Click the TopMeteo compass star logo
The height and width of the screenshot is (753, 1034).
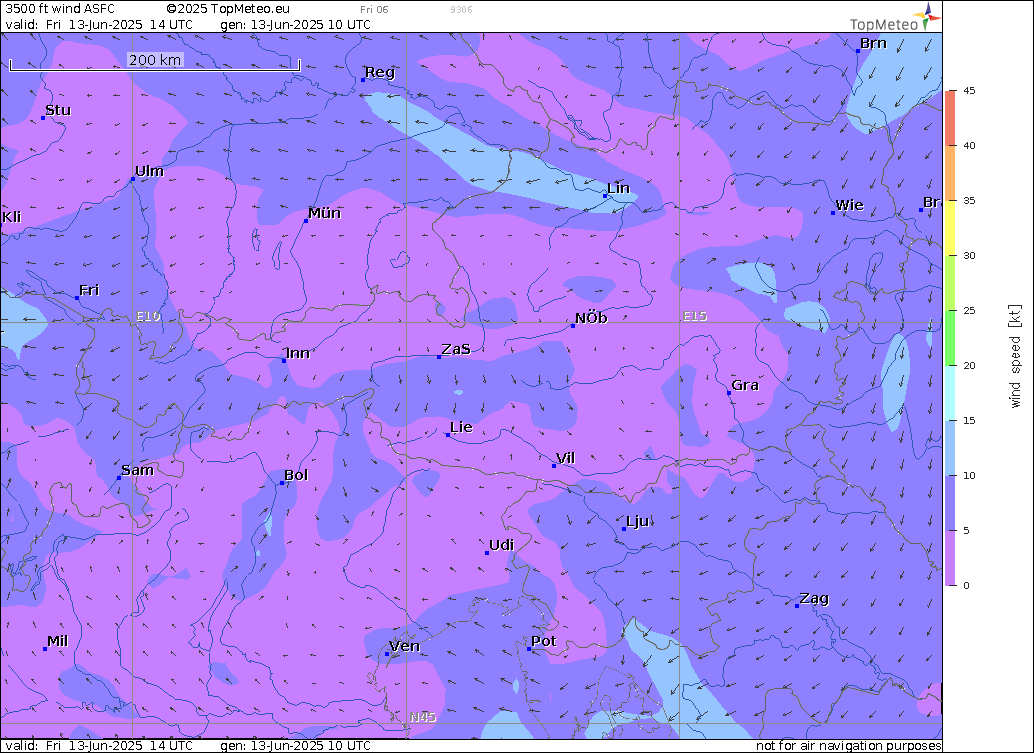tap(927, 15)
